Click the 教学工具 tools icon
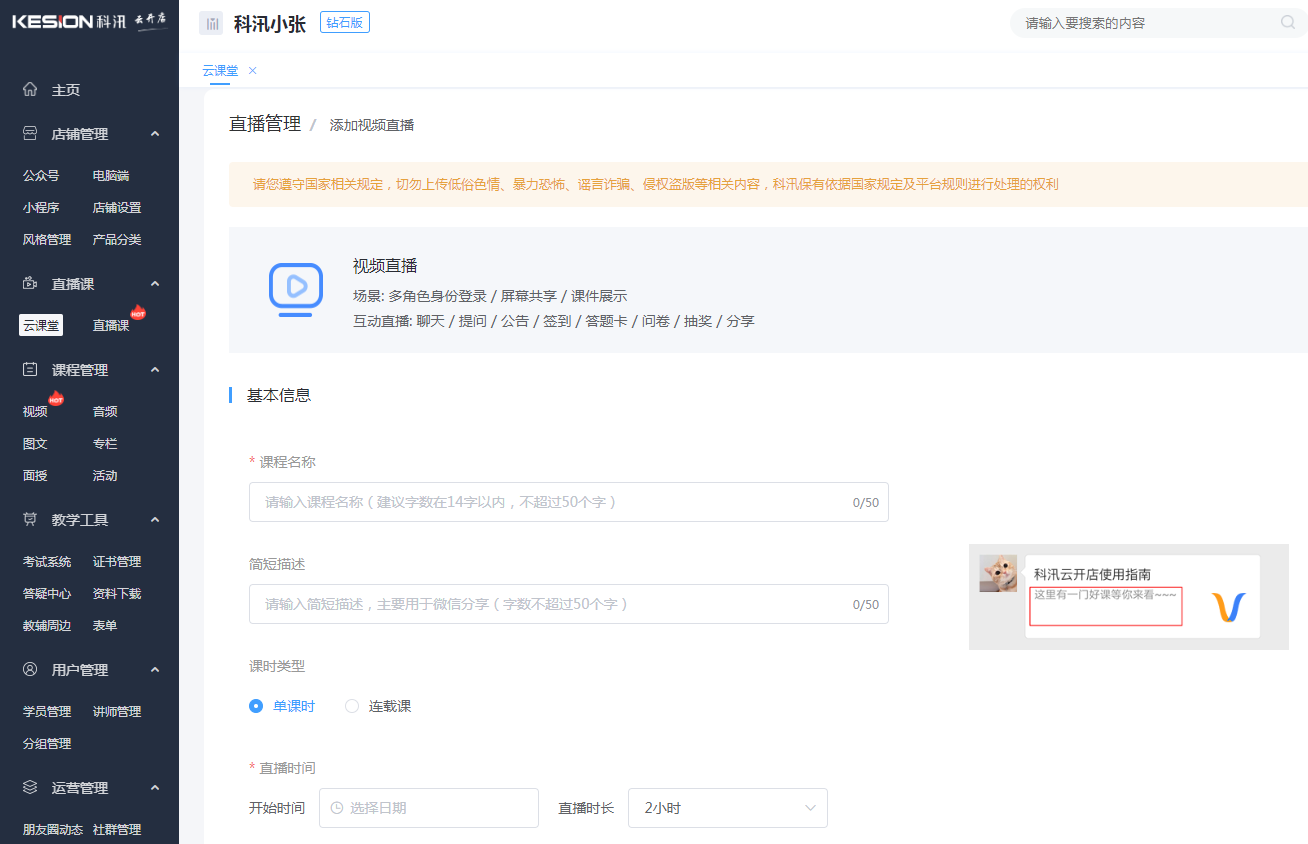Screen dimensions: 1308x844 click(29, 519)
